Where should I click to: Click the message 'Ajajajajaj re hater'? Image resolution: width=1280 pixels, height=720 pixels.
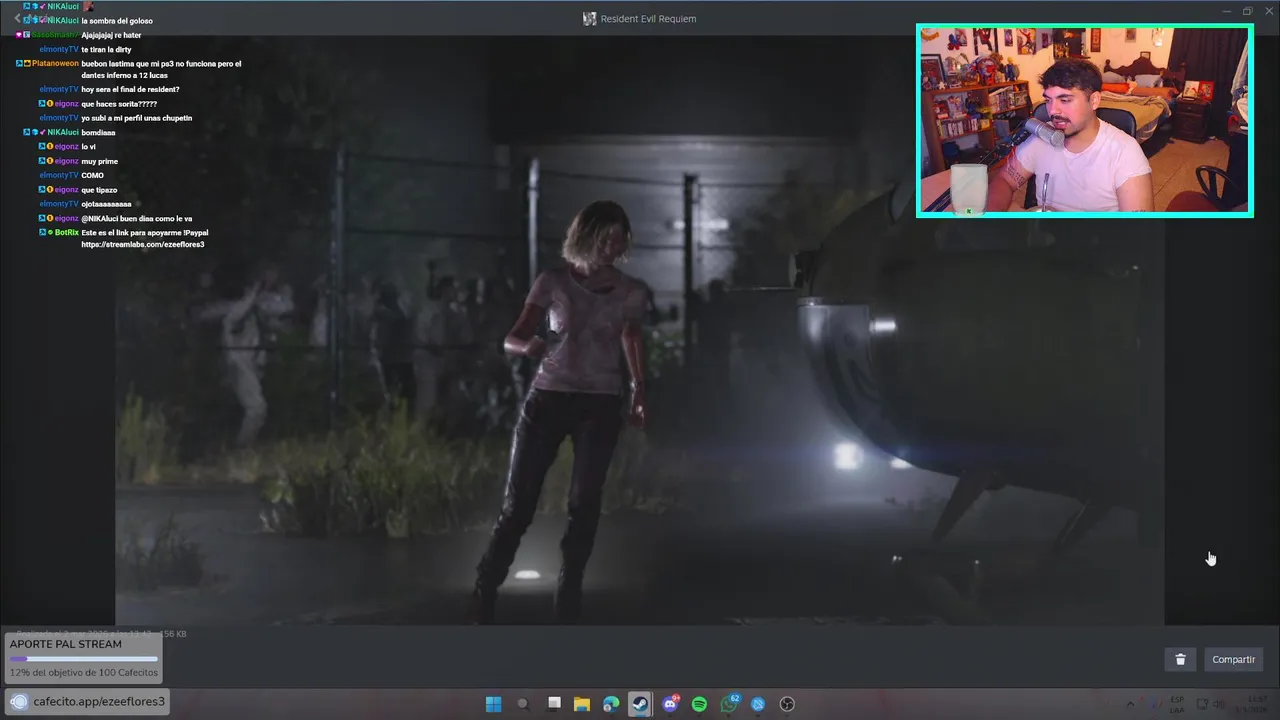(x=111, y=35)
